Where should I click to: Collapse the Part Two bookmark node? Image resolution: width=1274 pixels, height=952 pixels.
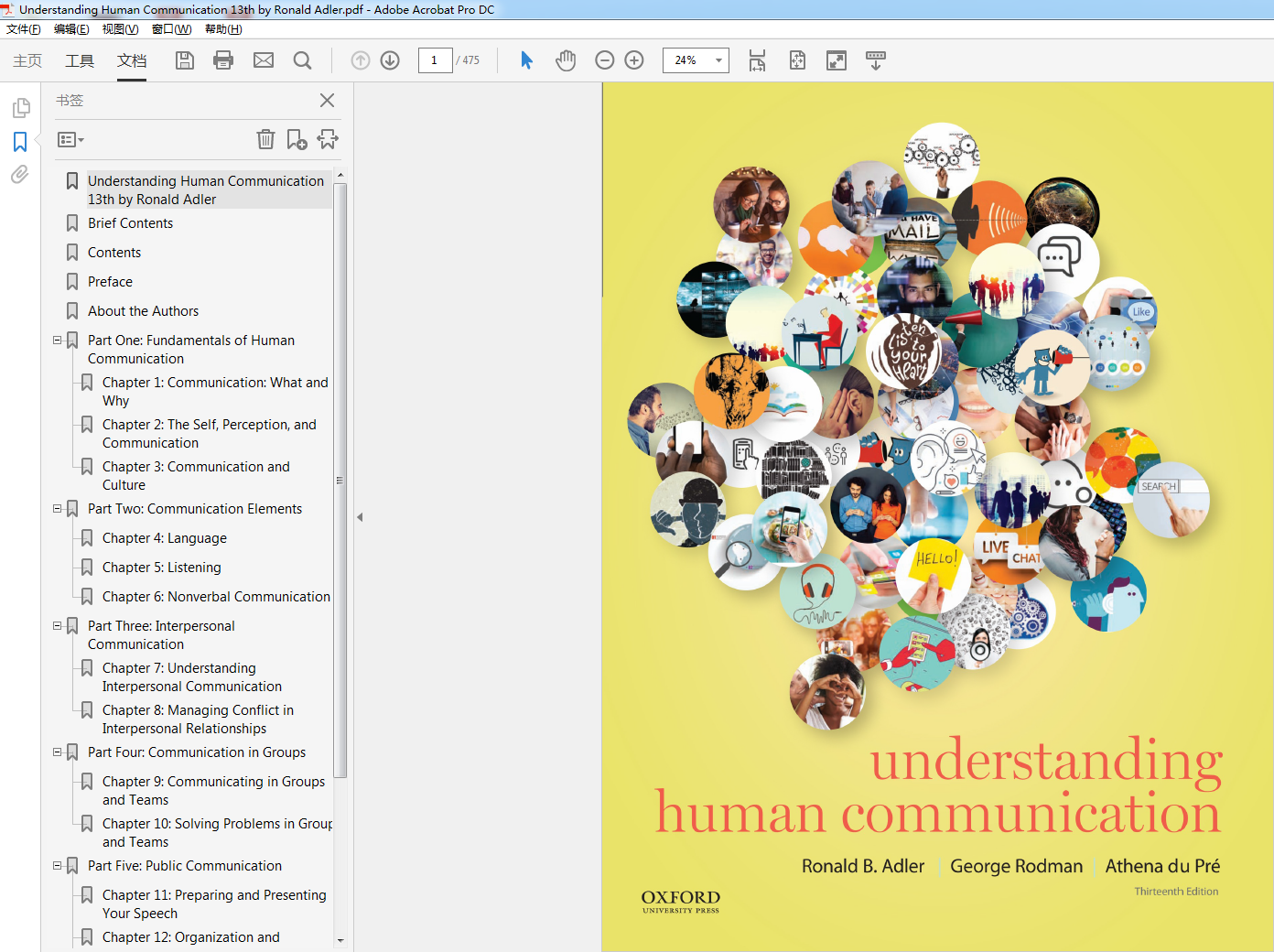(58, 509)
